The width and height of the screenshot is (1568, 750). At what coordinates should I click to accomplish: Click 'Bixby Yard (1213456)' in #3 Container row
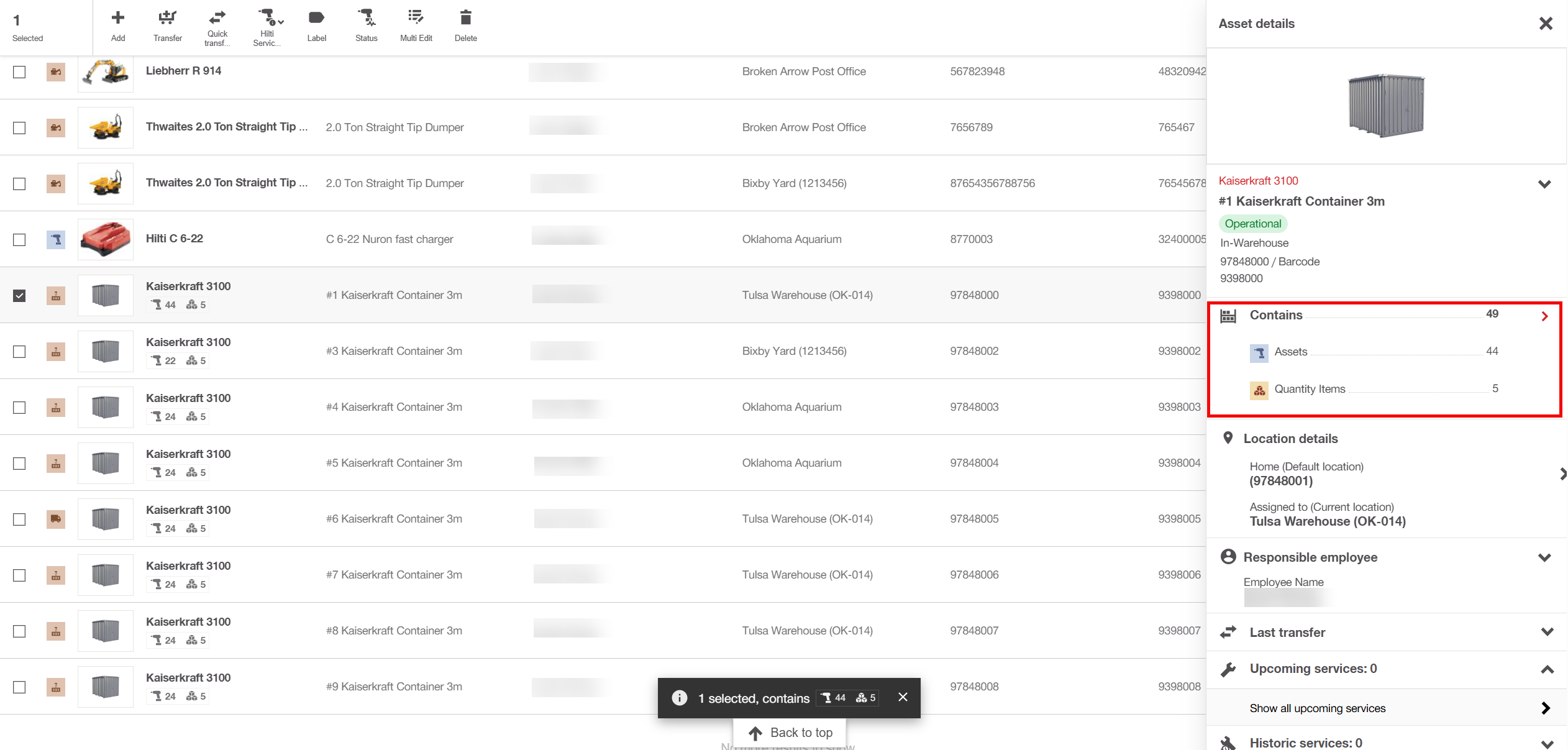click(794, 351)
